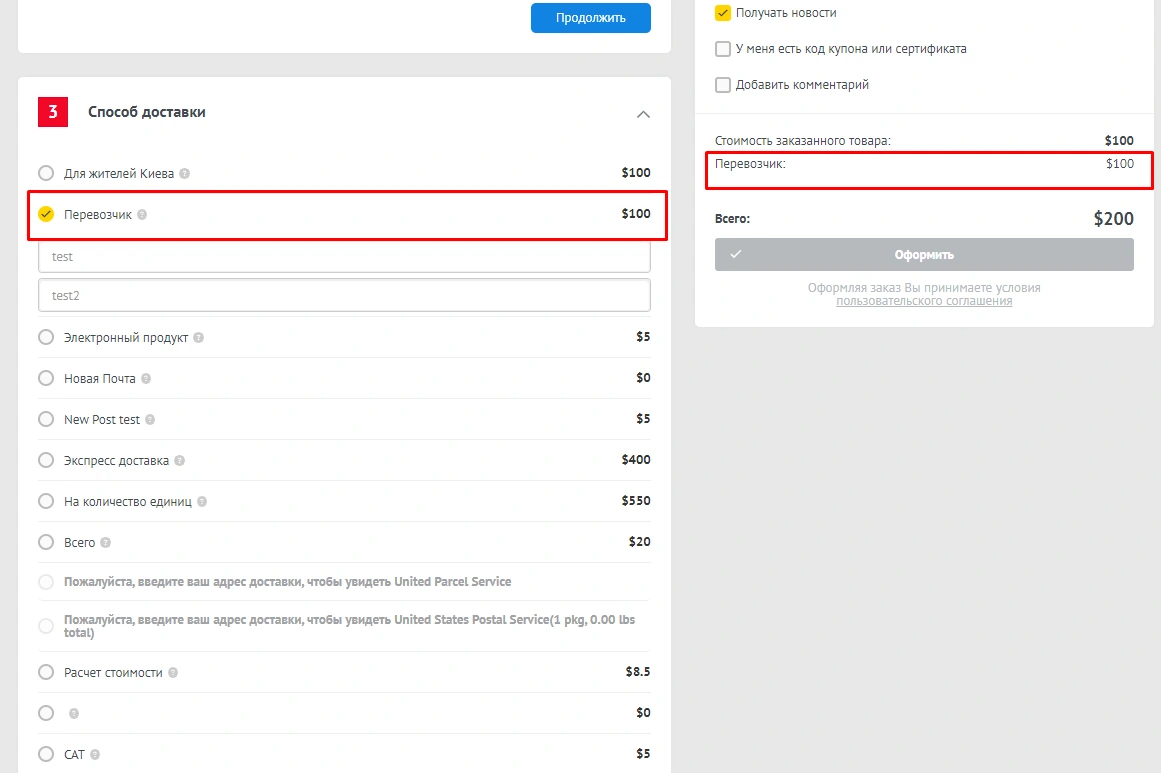This screenshot has height=773, width=1161.
Task: Click the grey Оформить button
Action: point(924,255)
